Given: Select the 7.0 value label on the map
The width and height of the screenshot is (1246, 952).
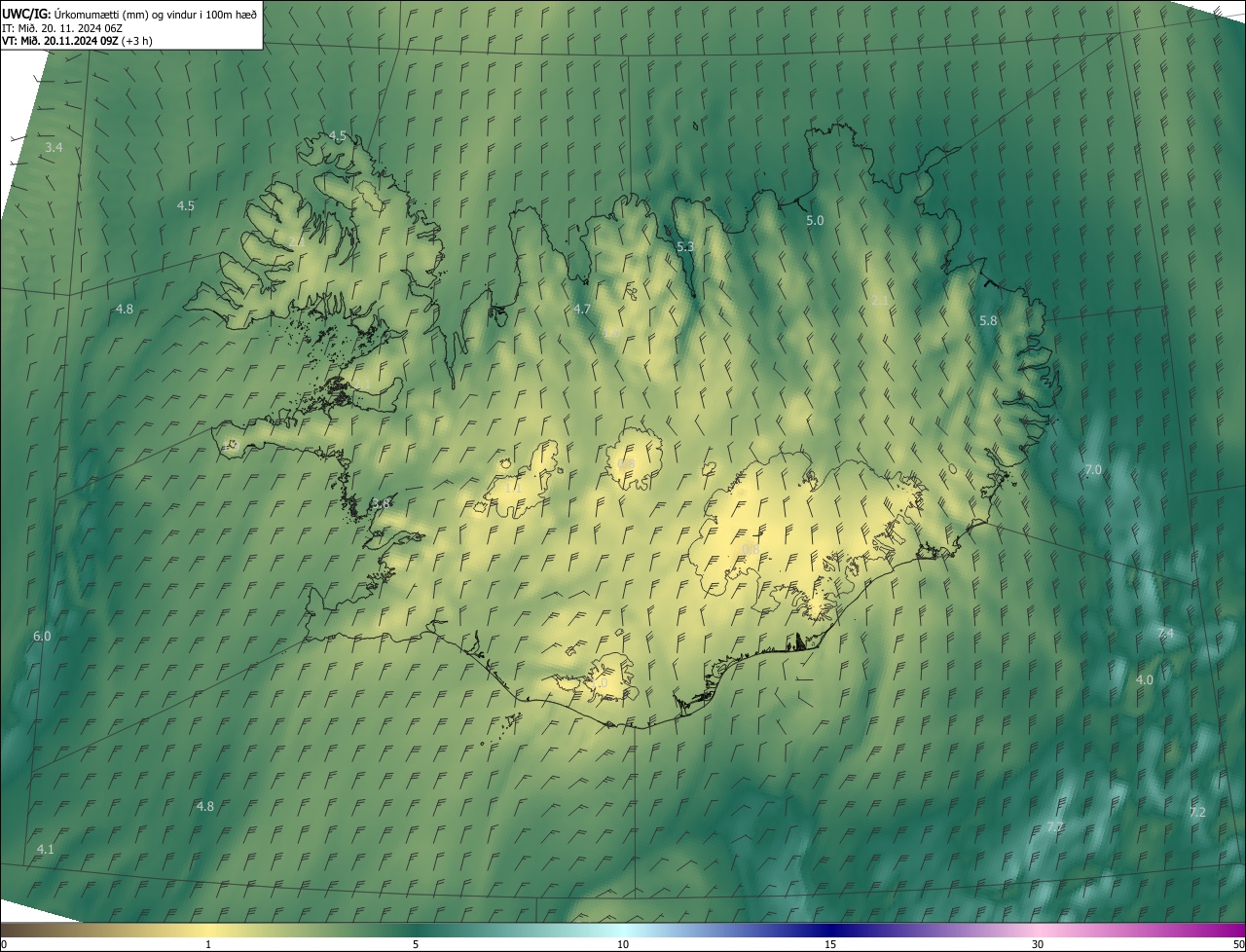Looking at the screenshot, I should (x=1093, y=469).
